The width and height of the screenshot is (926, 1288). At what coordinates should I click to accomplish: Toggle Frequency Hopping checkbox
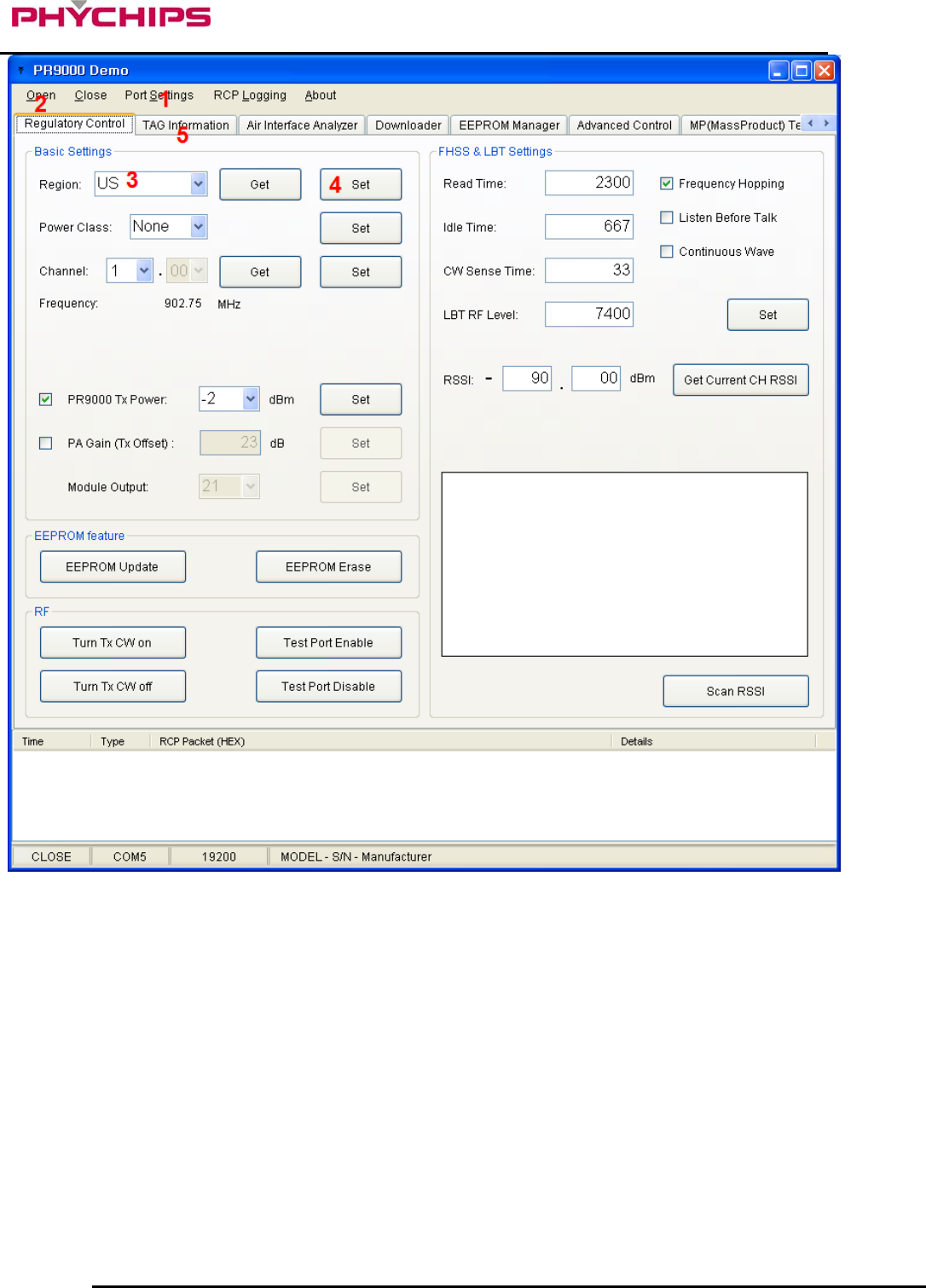click(667, 183)
